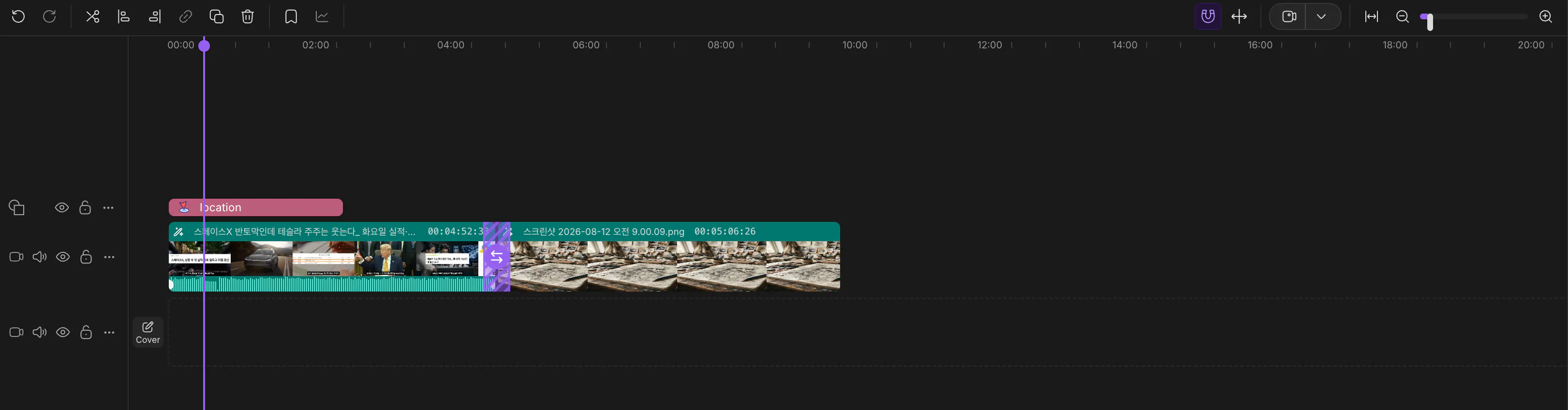The width and height of the screenshot is (1568, 410).
Task: Click the main video track camera icon
Action: tap(16, 257)
